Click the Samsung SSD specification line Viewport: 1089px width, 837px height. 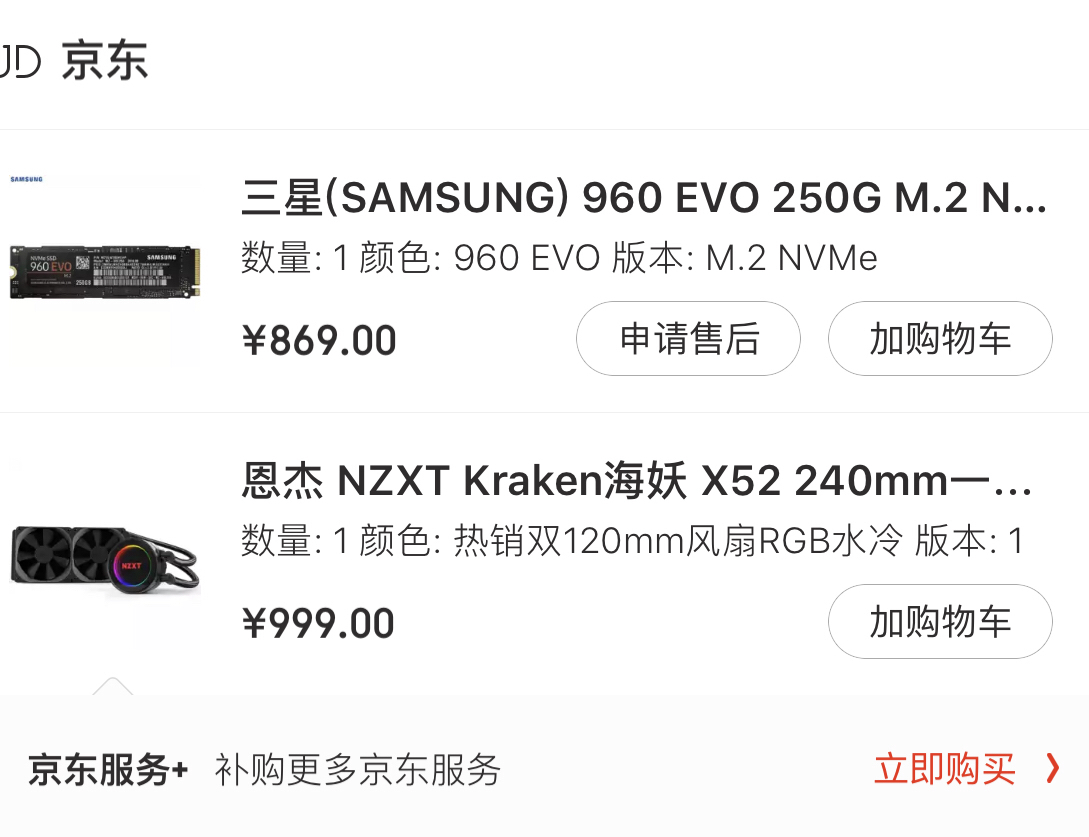pos(559,258)
